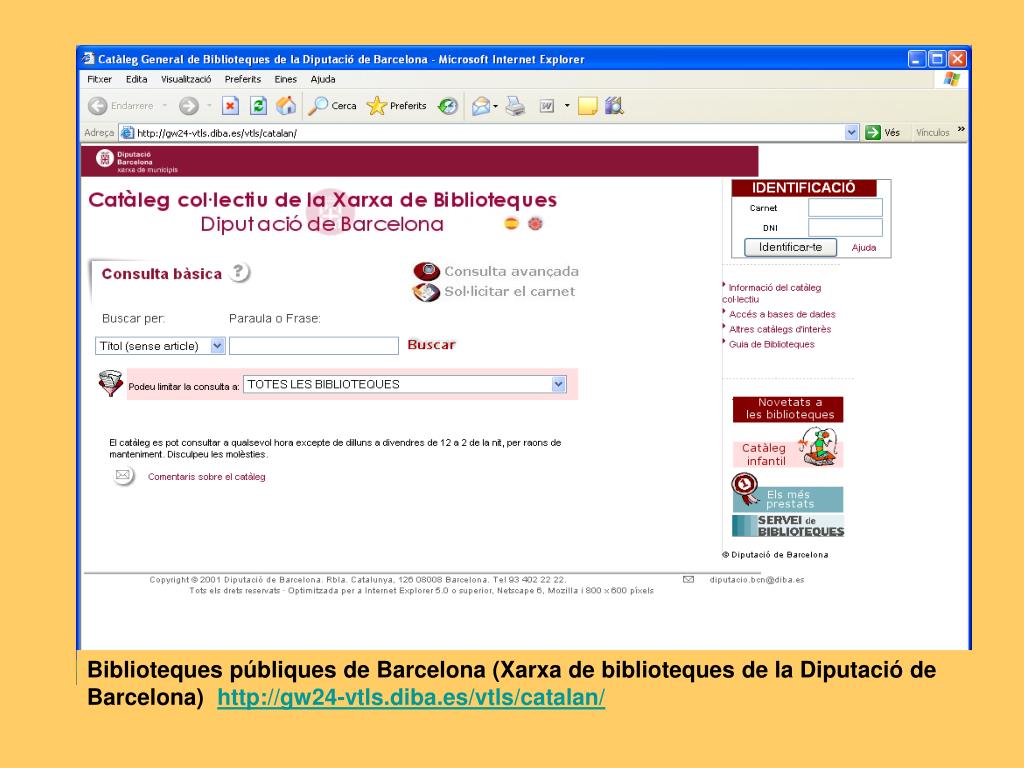Stop page loading with red X icon
Screen dimensions: 1024x768
[x=230, y=106]
